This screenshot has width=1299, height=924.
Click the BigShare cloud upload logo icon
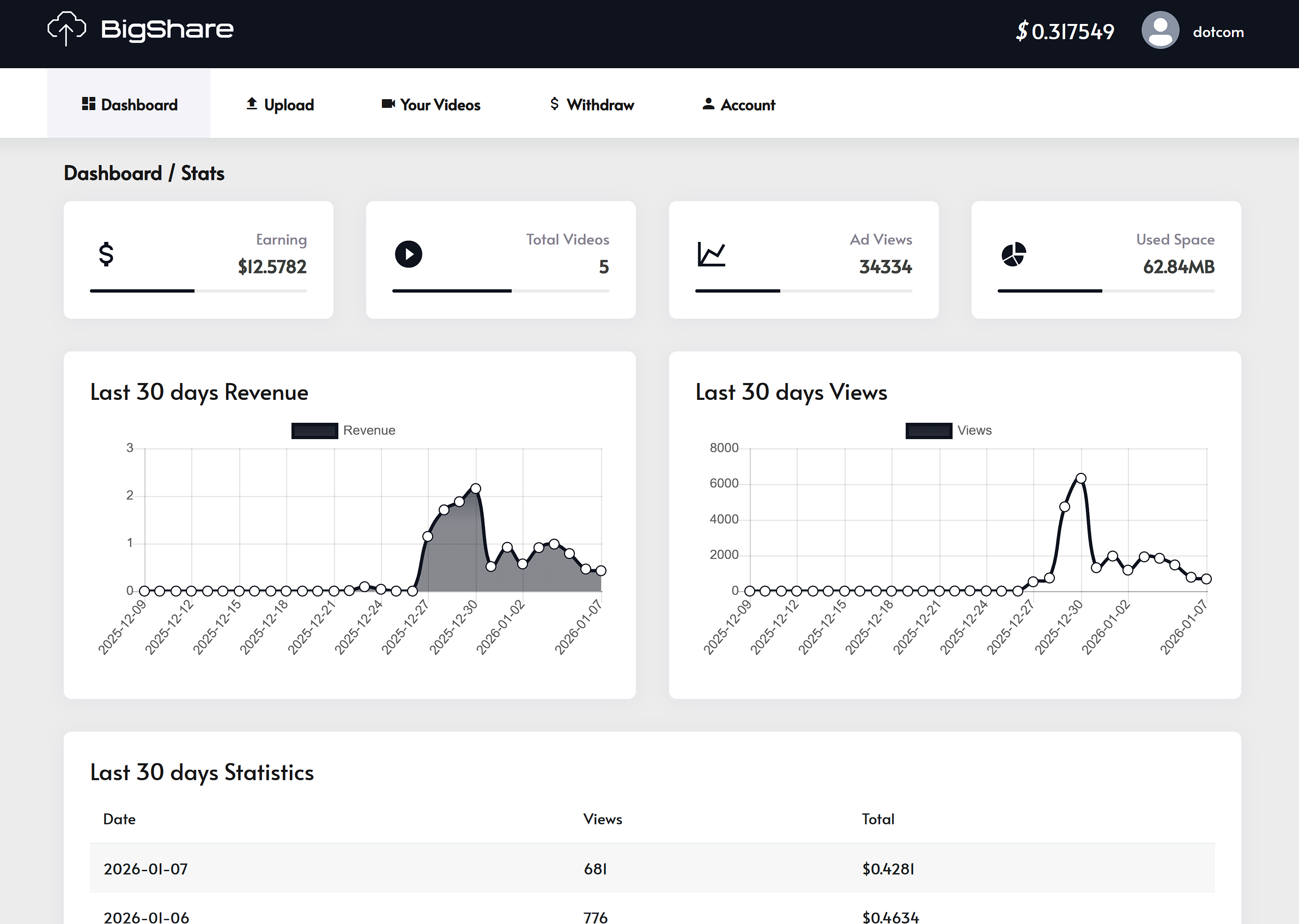pyautogui.click(x=66, y=28)
